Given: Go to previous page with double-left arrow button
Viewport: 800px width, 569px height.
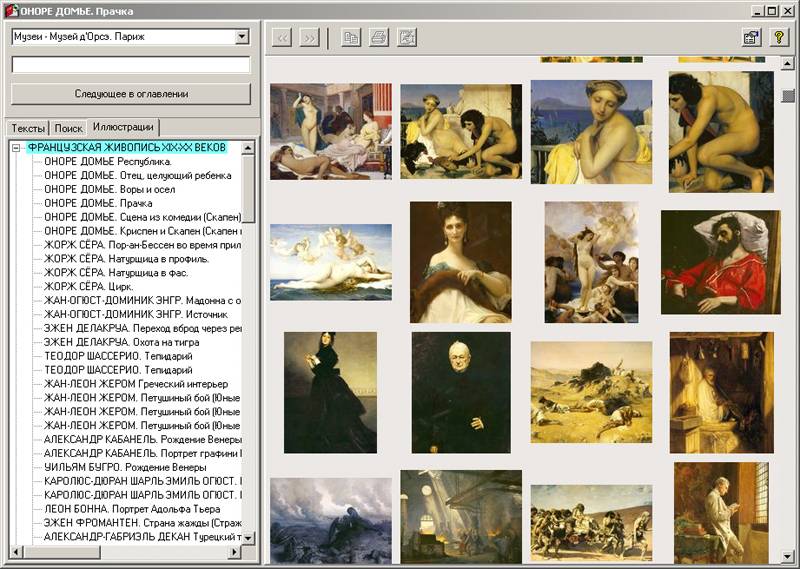Looking at the screenshot, I should click(282, 37).
